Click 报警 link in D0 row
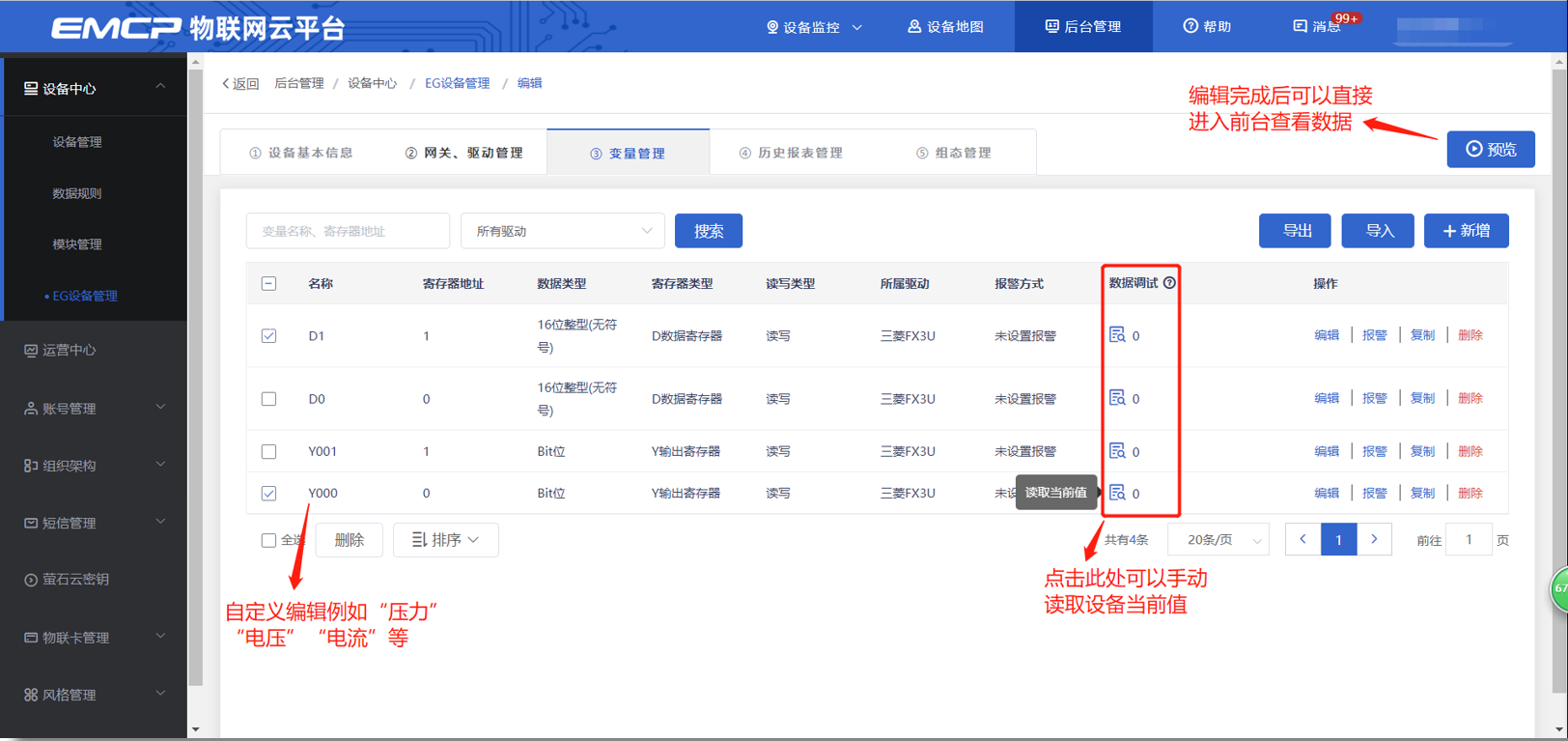 pos(1375,398)
